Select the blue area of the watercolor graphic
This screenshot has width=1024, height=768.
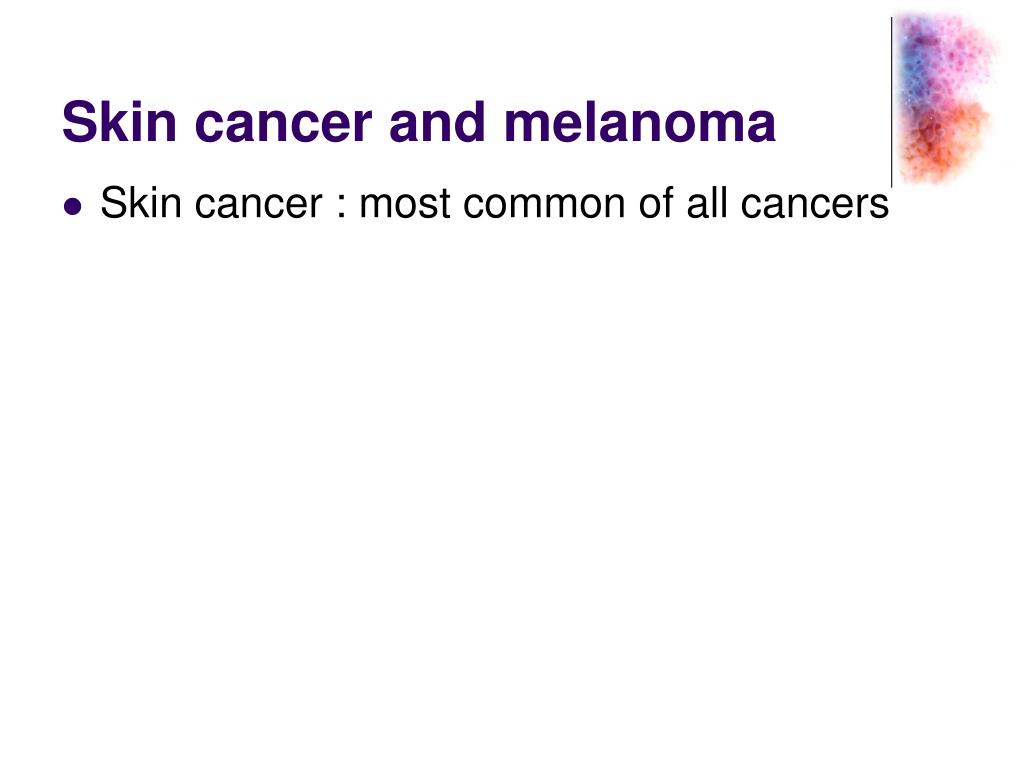click(913, 69)
